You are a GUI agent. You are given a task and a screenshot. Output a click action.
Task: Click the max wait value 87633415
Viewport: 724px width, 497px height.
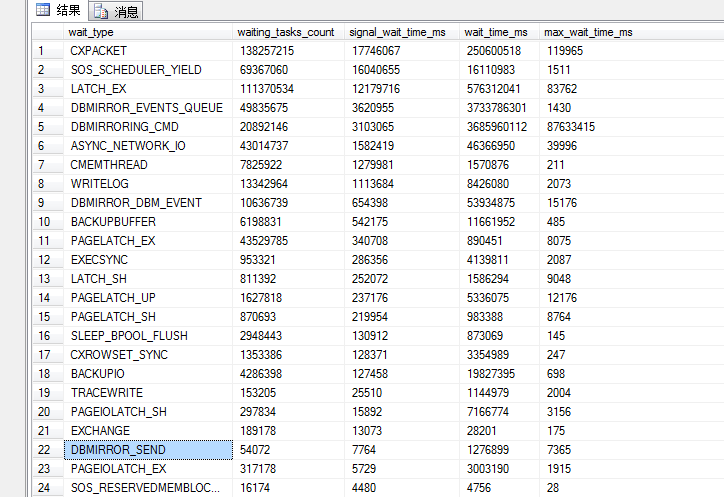(572, 127)
